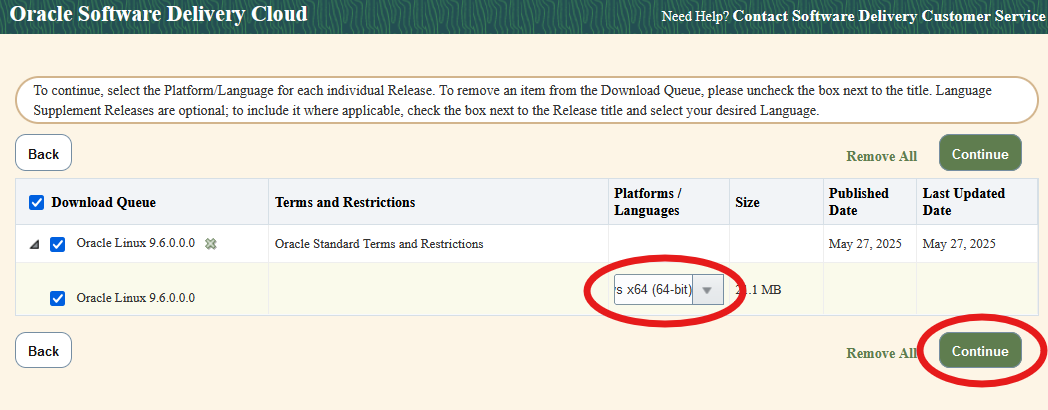Click the green X remove icon beside Oracle Linux
The image size is (1048, 410).
(211, 243)
